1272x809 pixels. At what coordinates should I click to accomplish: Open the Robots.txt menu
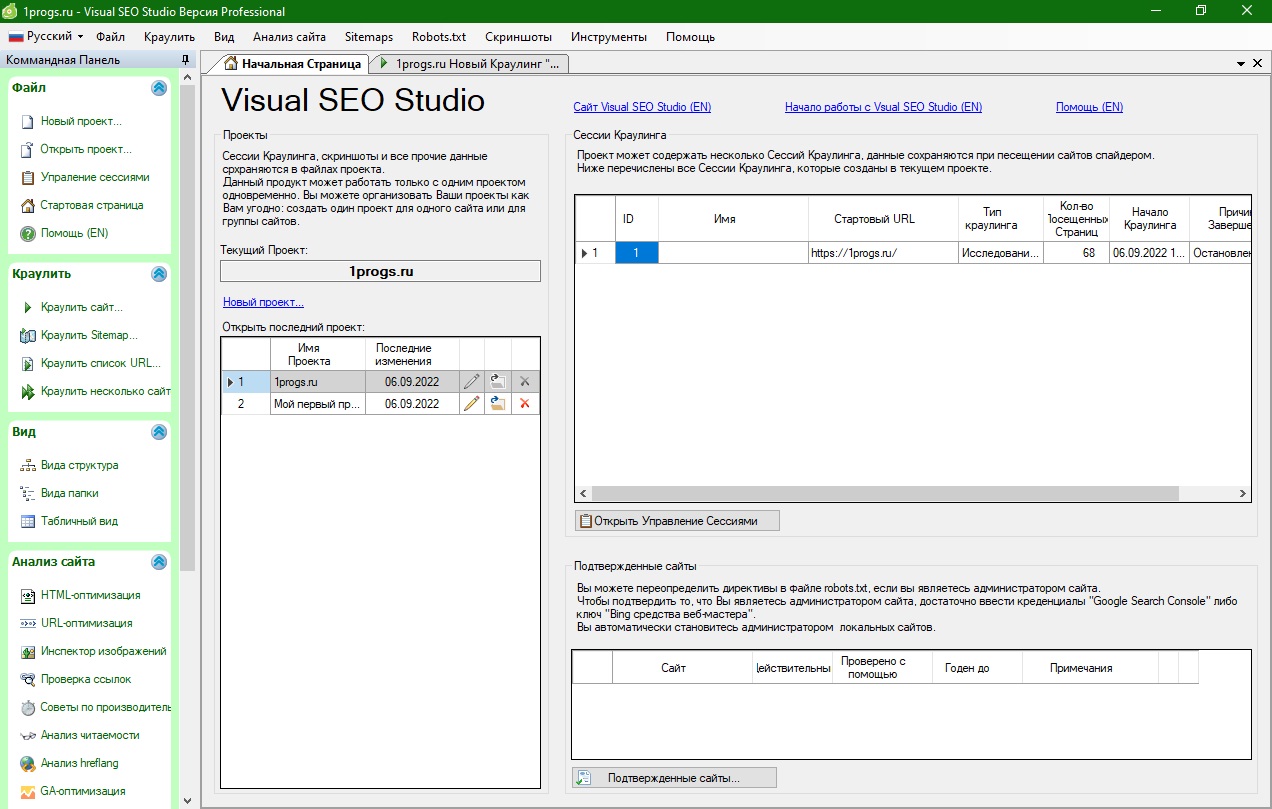point(439,37)
